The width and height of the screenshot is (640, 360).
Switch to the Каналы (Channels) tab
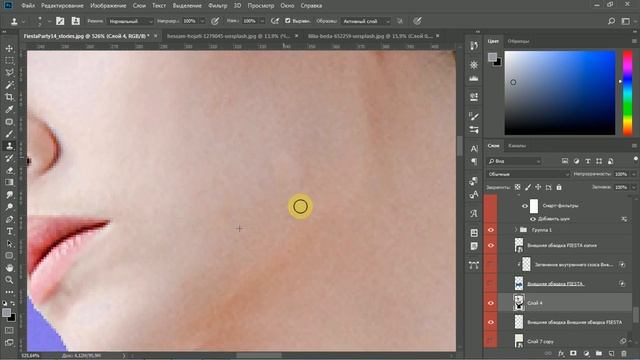pyautogui.click(x=517, y=146)
